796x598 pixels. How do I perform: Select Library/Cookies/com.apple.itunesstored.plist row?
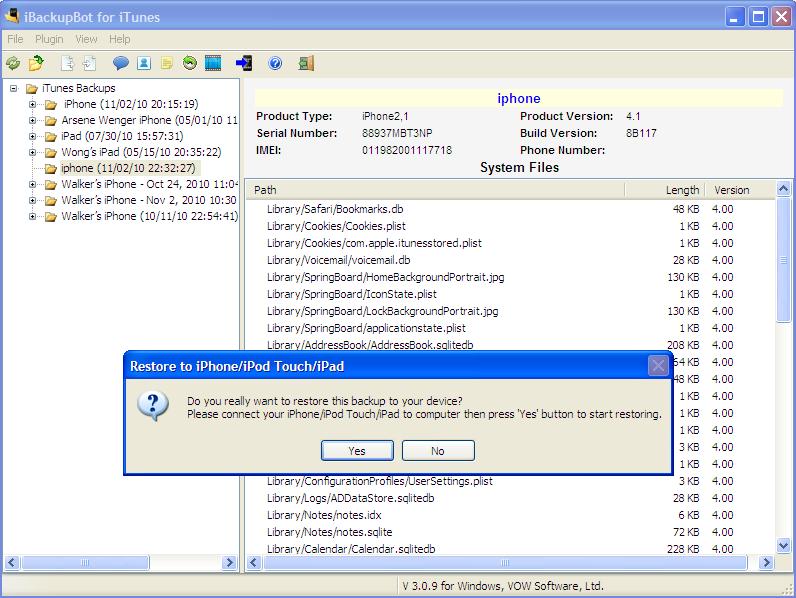[510, 243]
